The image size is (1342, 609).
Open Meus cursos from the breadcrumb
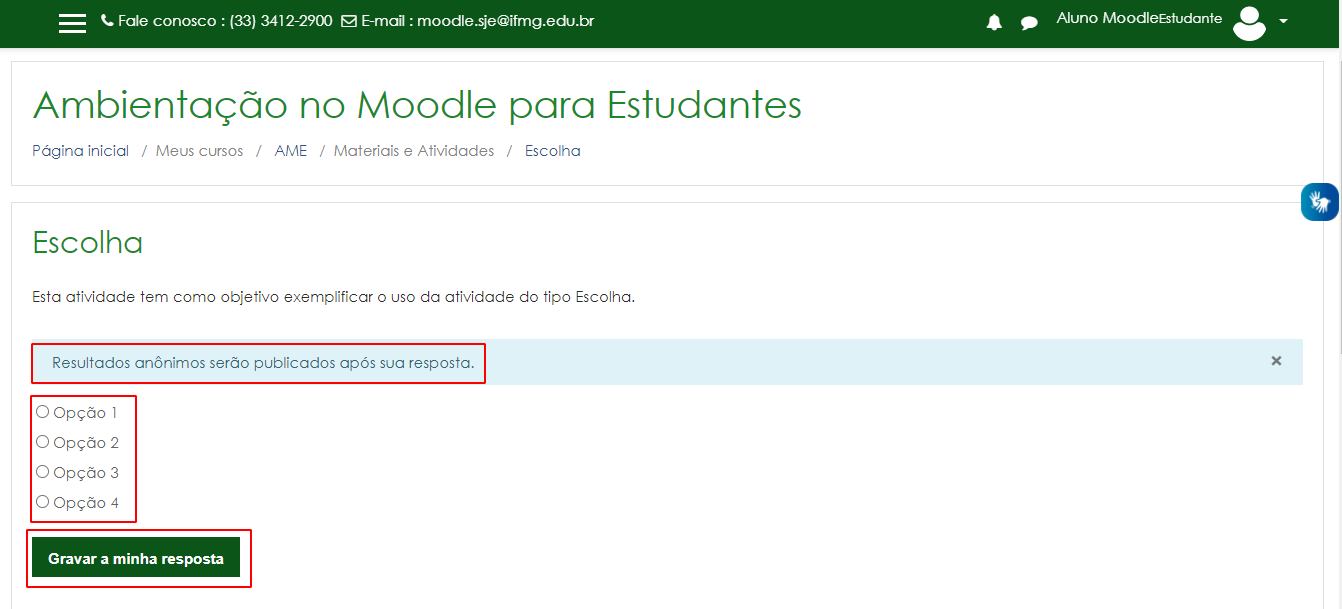pyautogui.click(x=198, y=150)
